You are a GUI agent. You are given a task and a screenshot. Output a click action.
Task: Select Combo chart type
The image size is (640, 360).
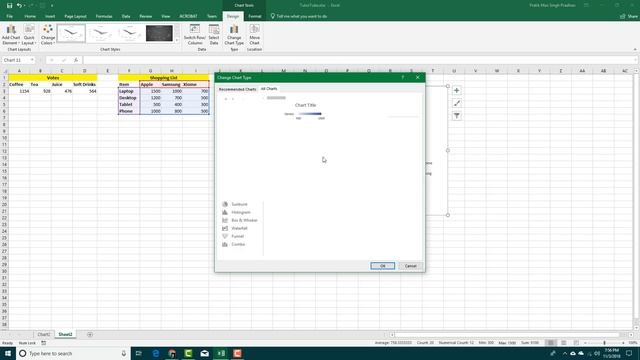click(238, 244)
